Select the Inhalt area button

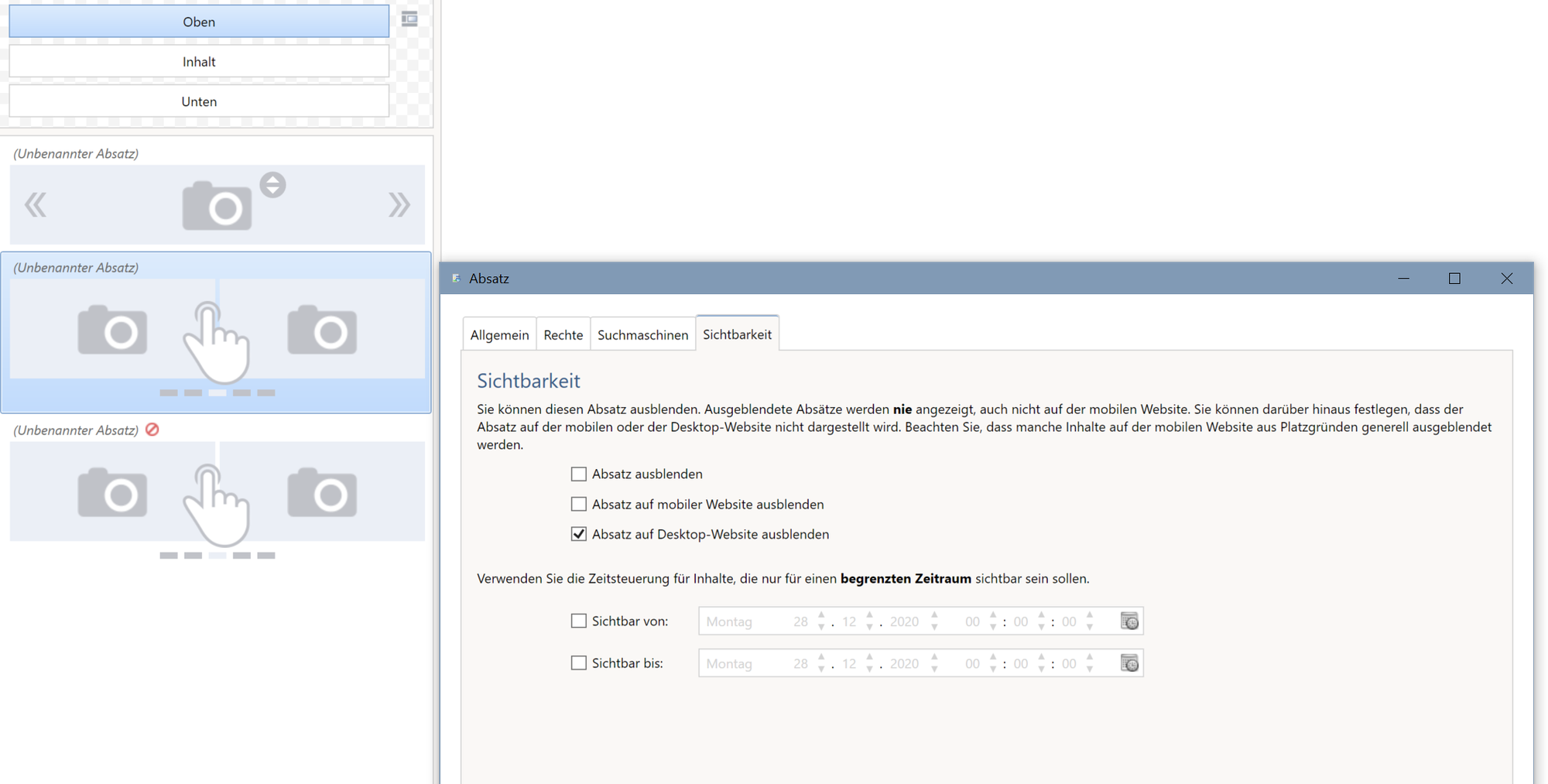coord(199,61)
